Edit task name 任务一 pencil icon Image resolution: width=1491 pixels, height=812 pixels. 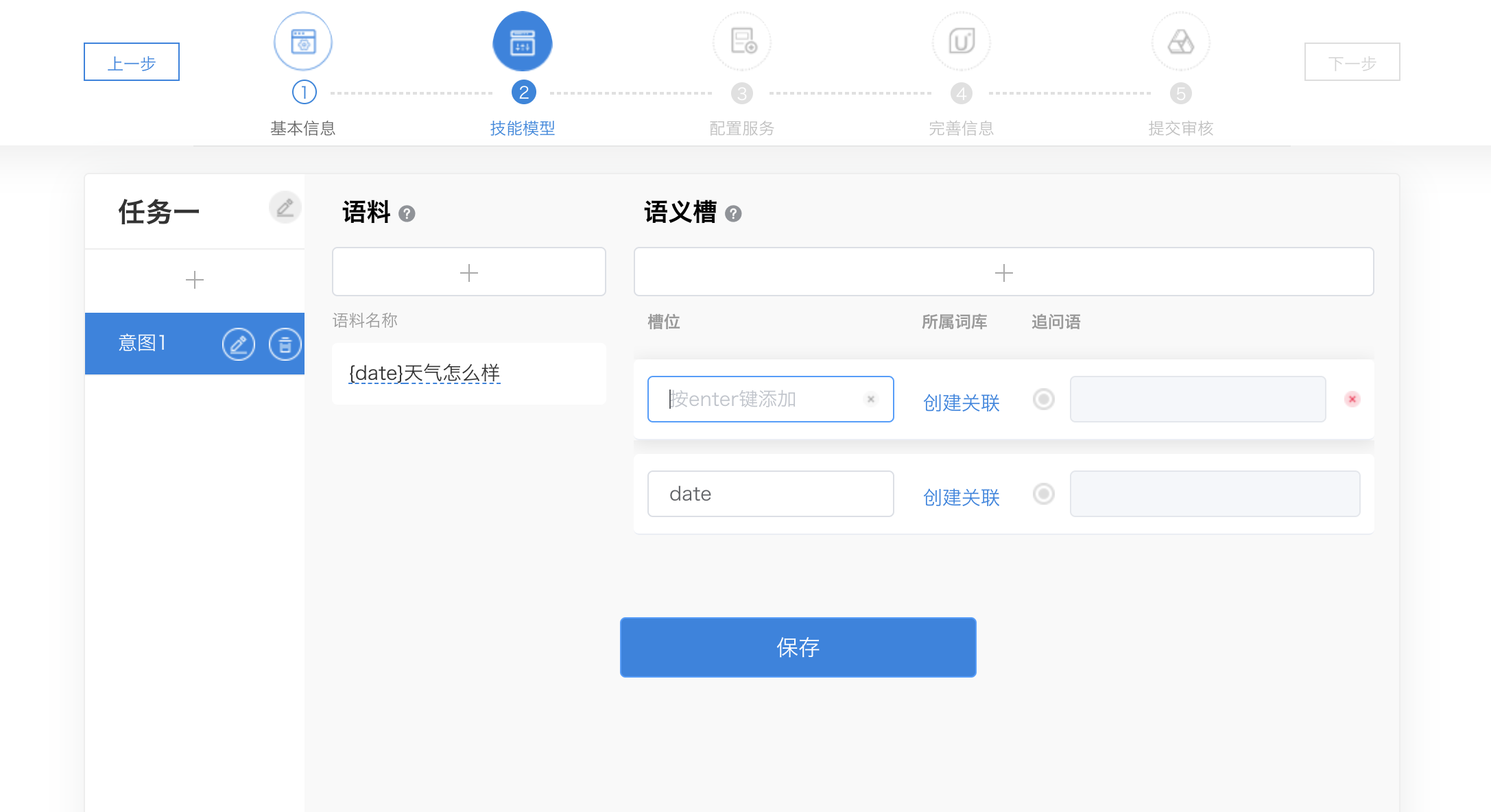tap(285, 207)
